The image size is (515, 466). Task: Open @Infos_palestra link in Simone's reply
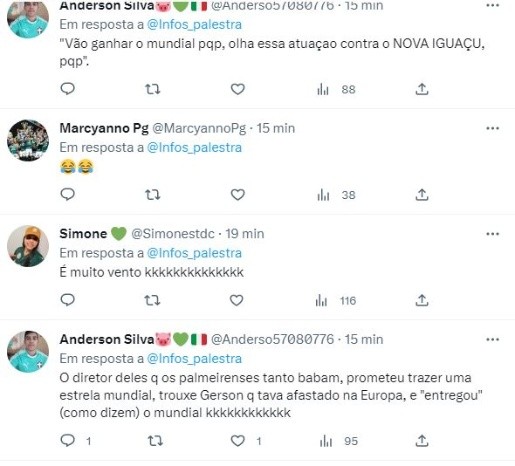pyautogui.click(x=194, y=253)
